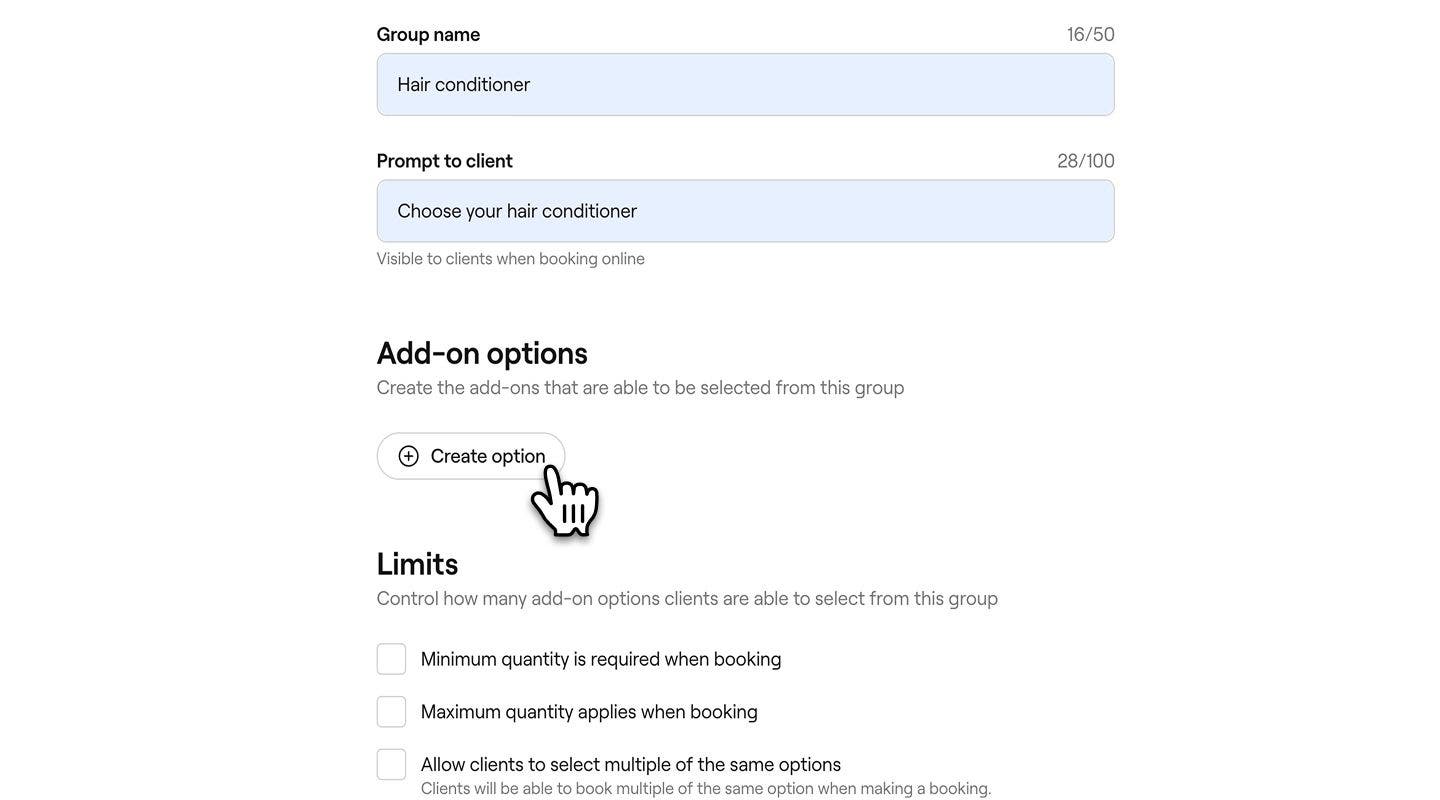Click the Prompt to client label
The image size is (1440, 800).
(x=445, y=161)
